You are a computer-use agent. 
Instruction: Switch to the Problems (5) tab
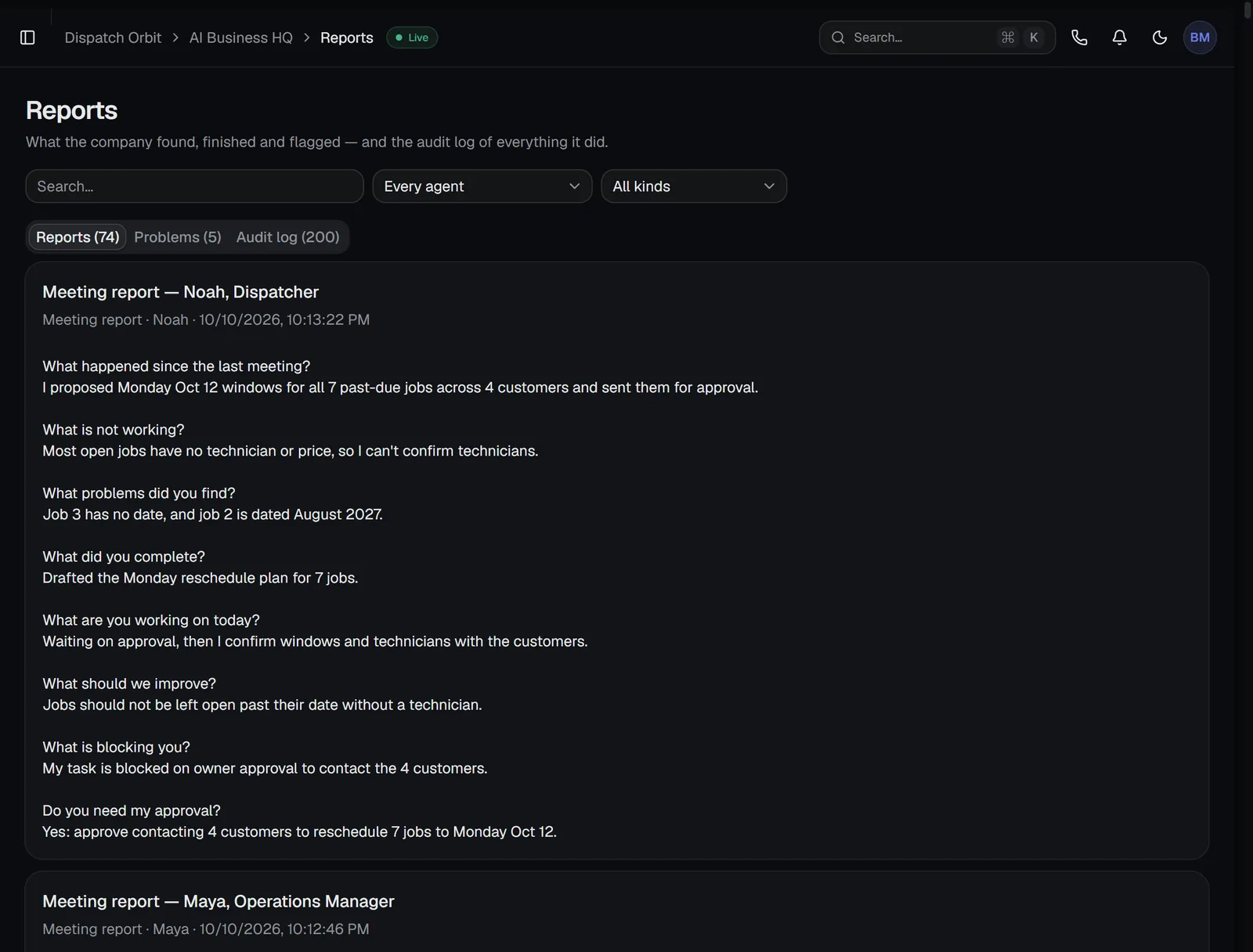click(x=178, y=237)
